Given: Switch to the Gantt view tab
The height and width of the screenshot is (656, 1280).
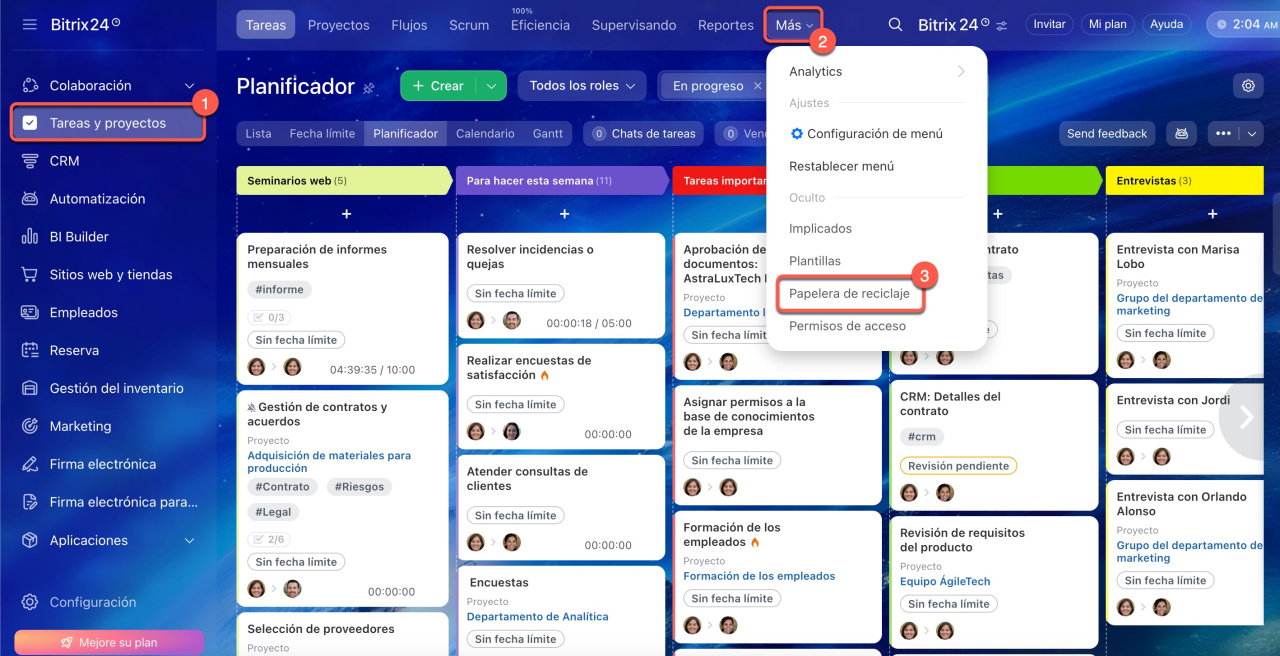Looking at the screenshot, I should click(547, 133).
